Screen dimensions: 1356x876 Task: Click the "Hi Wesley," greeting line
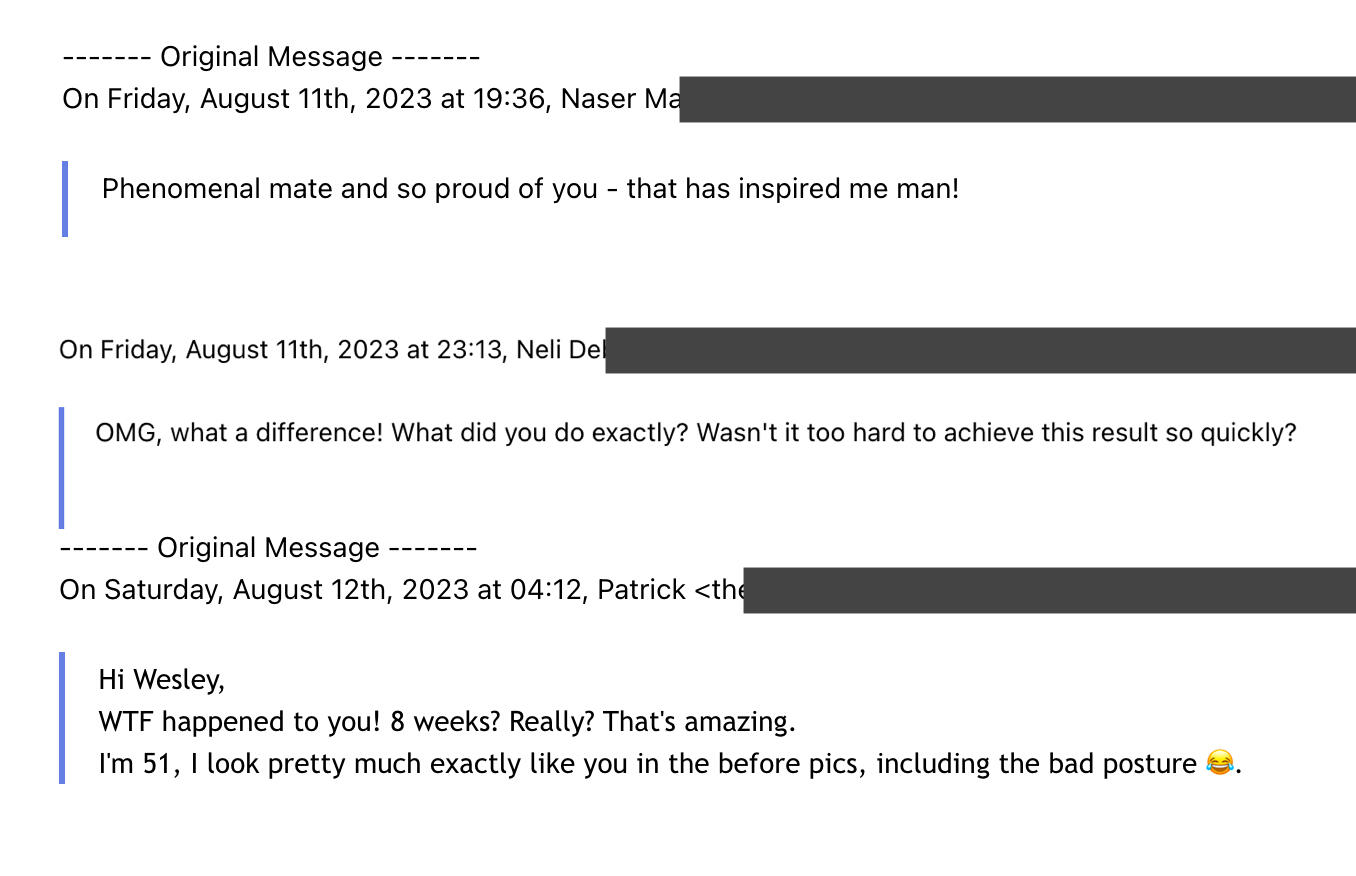coord(161,680)
